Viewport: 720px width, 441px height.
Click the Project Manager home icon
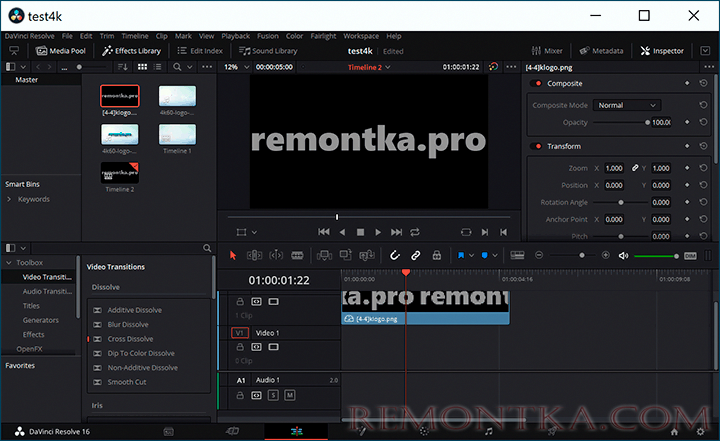click(674, 431)
